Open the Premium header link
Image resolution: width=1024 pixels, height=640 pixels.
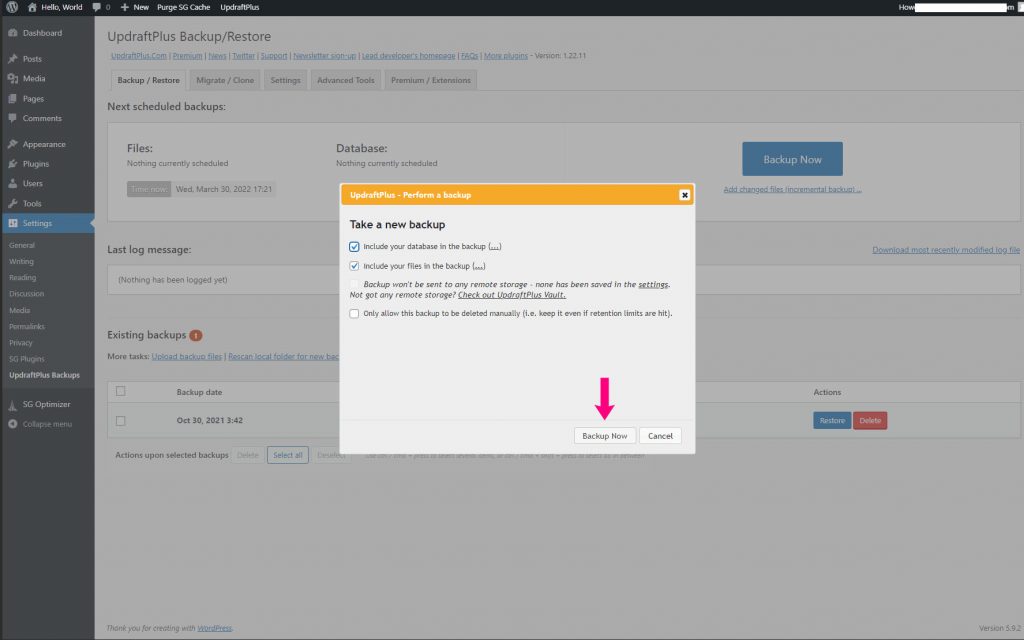187,56
